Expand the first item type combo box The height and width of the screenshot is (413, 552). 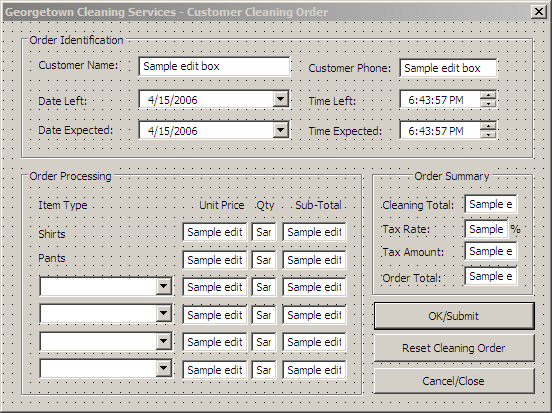pyautogui.click(x=164, y=286)
